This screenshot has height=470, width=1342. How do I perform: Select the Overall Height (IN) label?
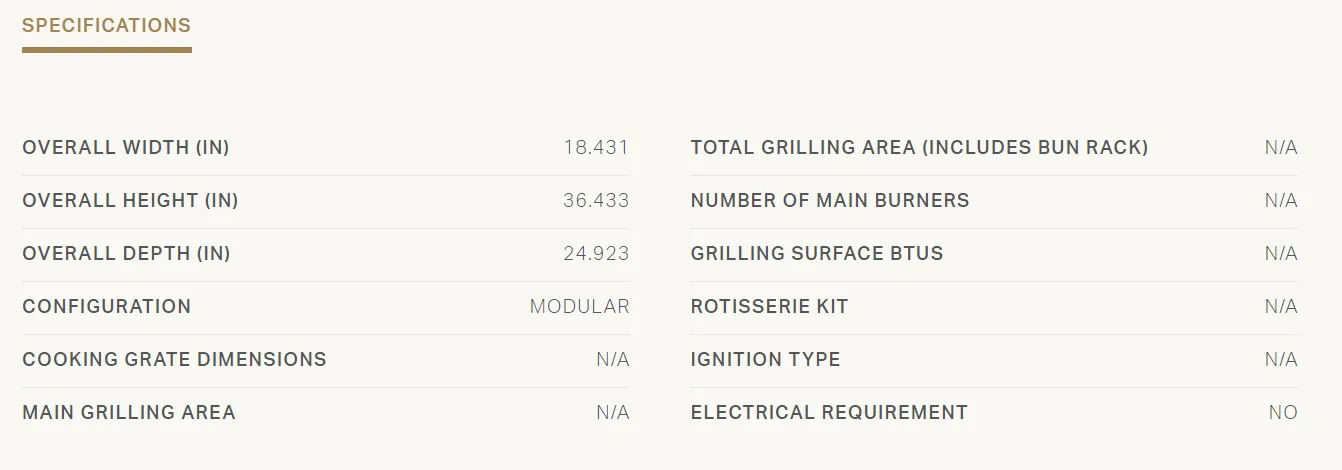pyautogui.click(x=130, y=201)
